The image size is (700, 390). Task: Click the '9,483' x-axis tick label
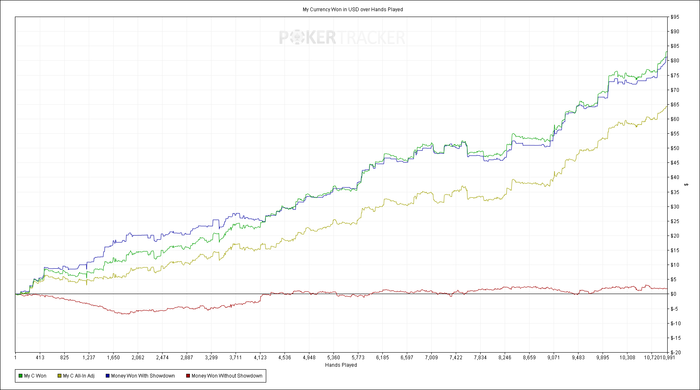(x=578, y=357)
